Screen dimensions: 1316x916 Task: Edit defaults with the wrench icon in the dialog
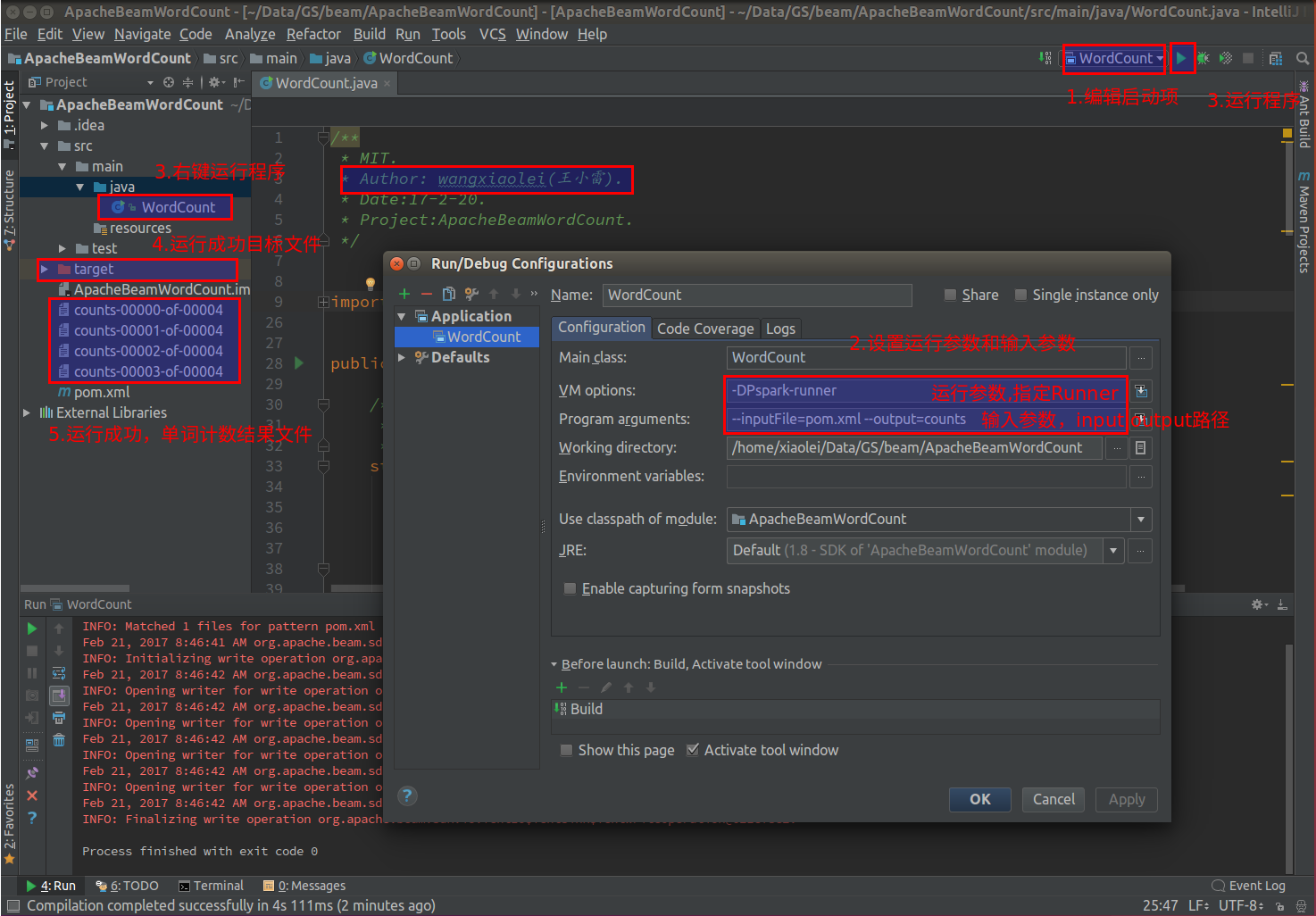tap(471, 294)
